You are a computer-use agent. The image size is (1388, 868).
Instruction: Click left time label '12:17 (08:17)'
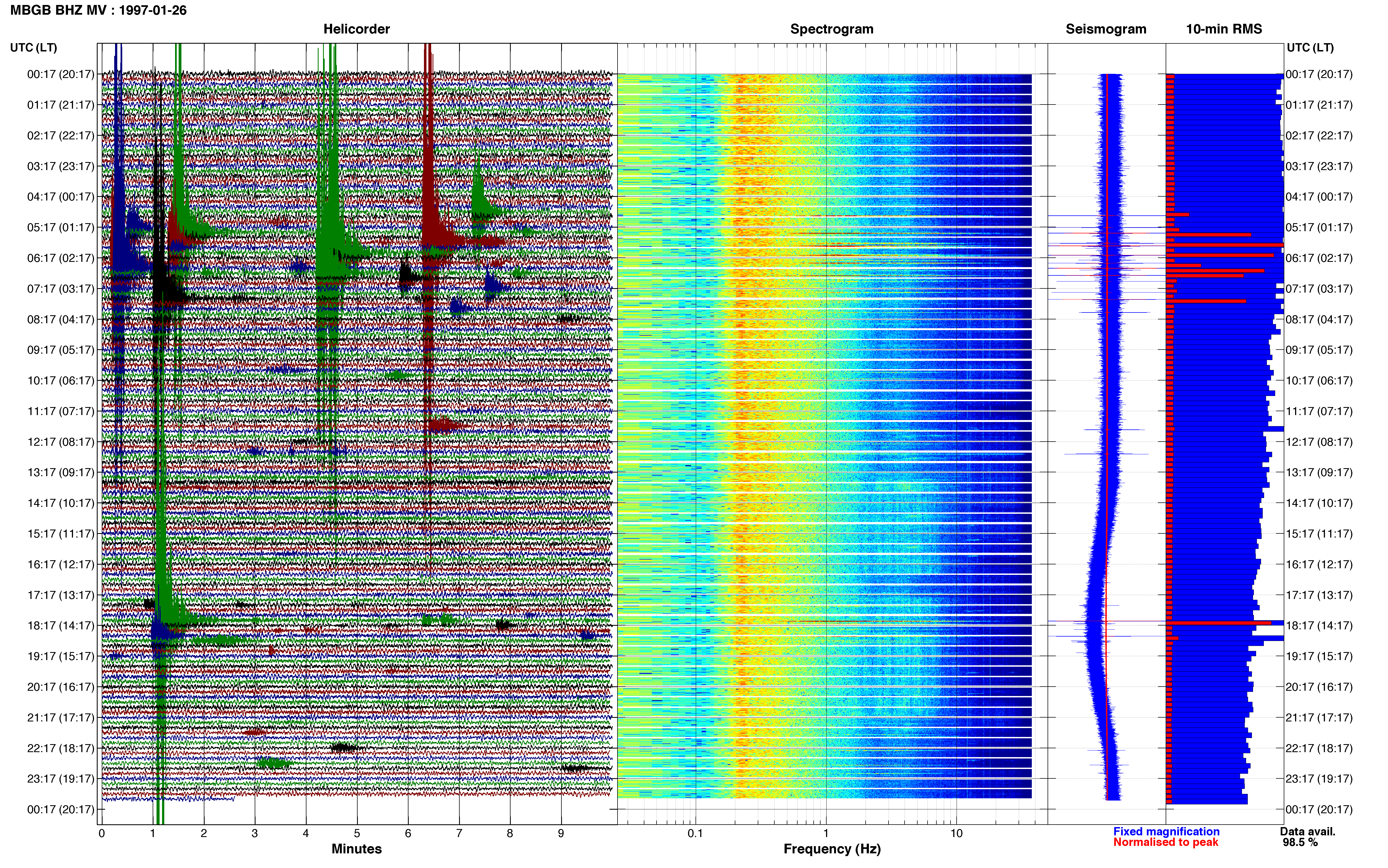[x=61, y=442]
